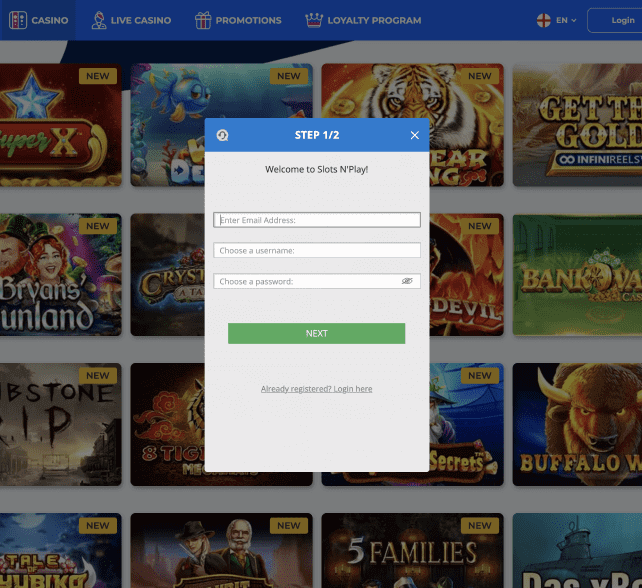Open the wizard Secrets game thumbnail
Viewport: 642px width, 588px height.
pyautogui.click(x=466, y=424)
